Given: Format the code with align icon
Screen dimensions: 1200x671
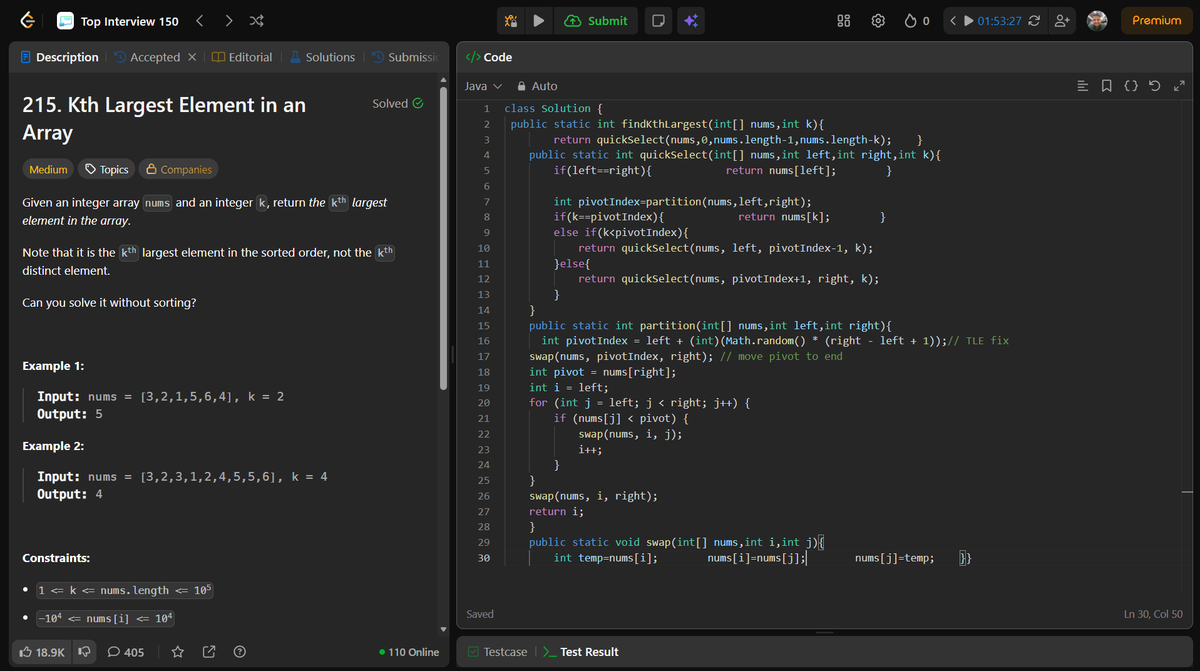Looking at the screenshot, I should [1082, 86].
